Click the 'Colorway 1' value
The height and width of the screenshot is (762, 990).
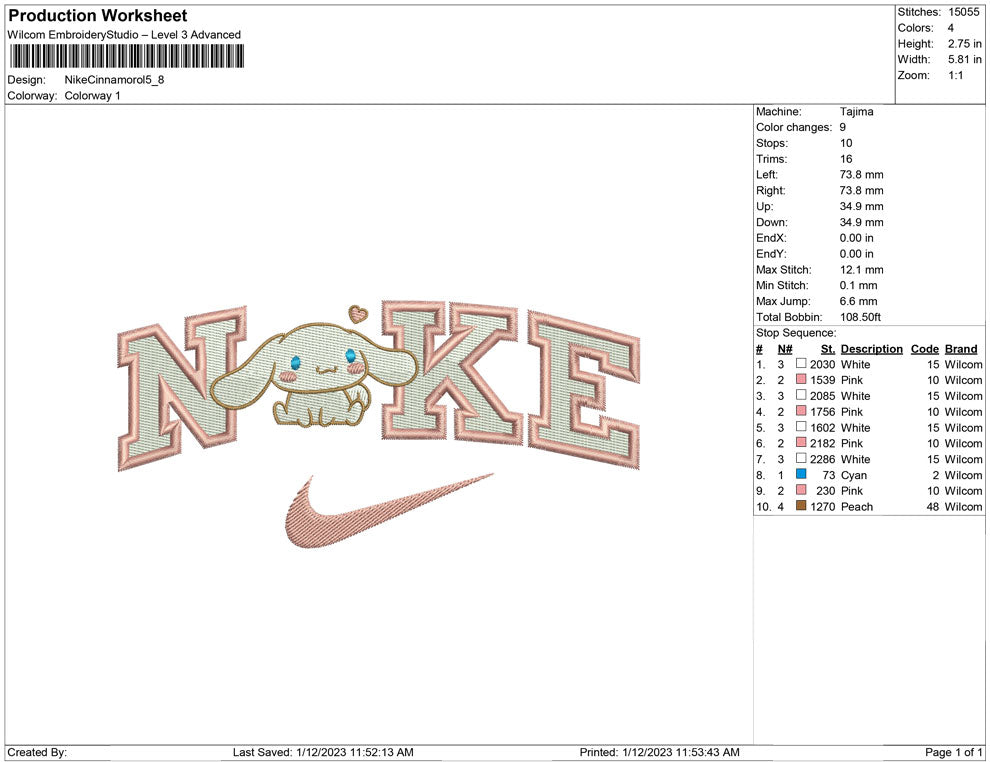tap(92, 95)
